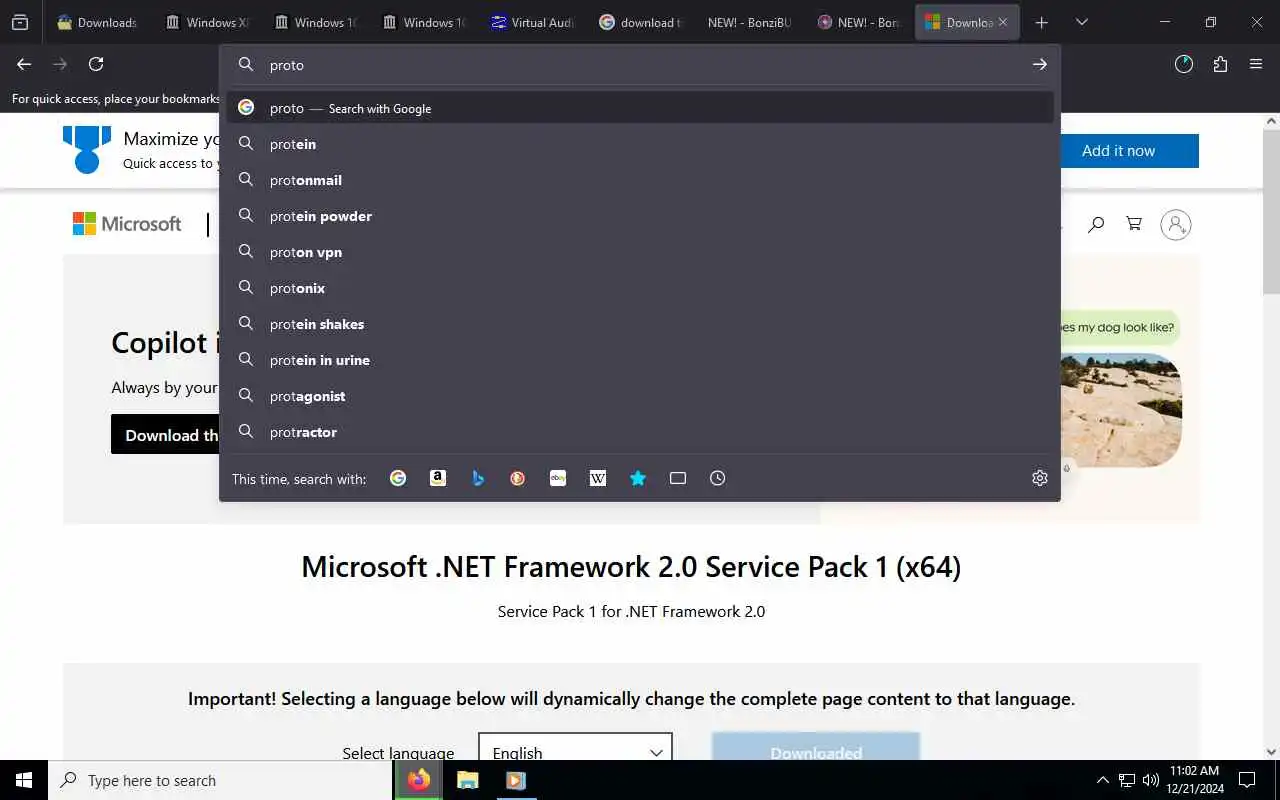The height and width of the screenshot is (800, 1280).
Task: Open the Select language English dropdown
Action: pyautogui.click(x=575, y=747)
